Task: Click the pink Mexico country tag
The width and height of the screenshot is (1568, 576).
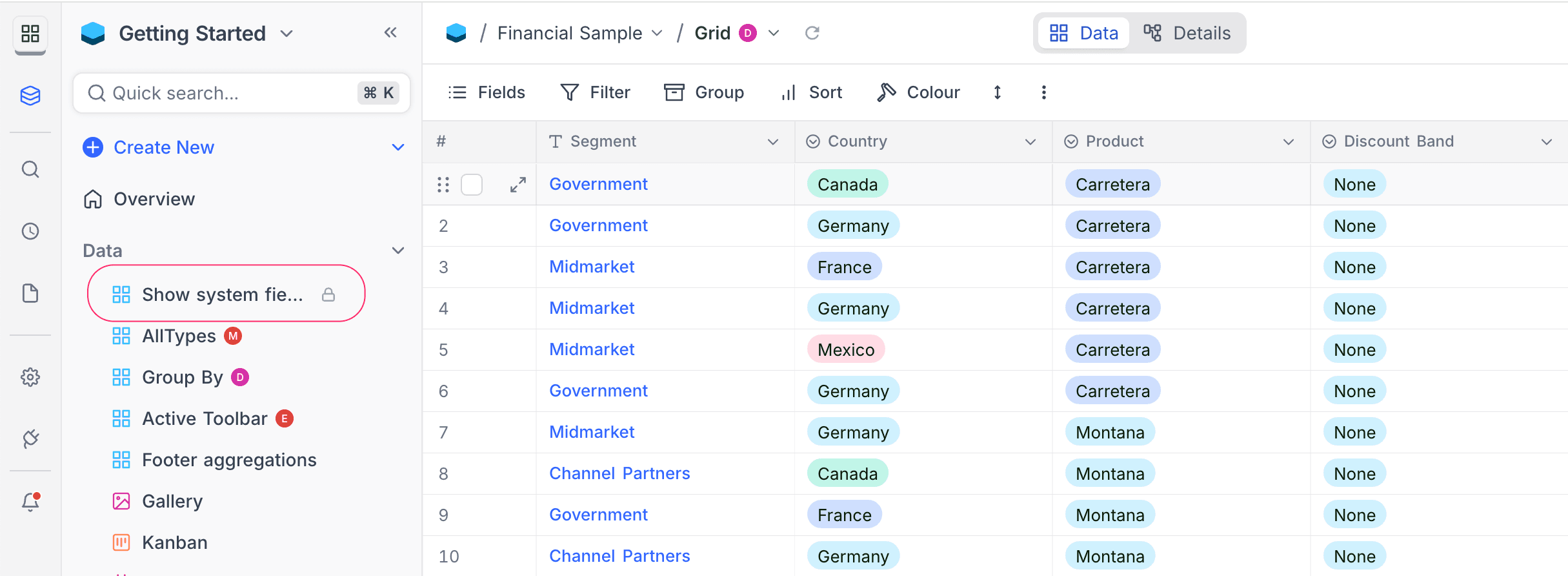Action: pos(846,349)
